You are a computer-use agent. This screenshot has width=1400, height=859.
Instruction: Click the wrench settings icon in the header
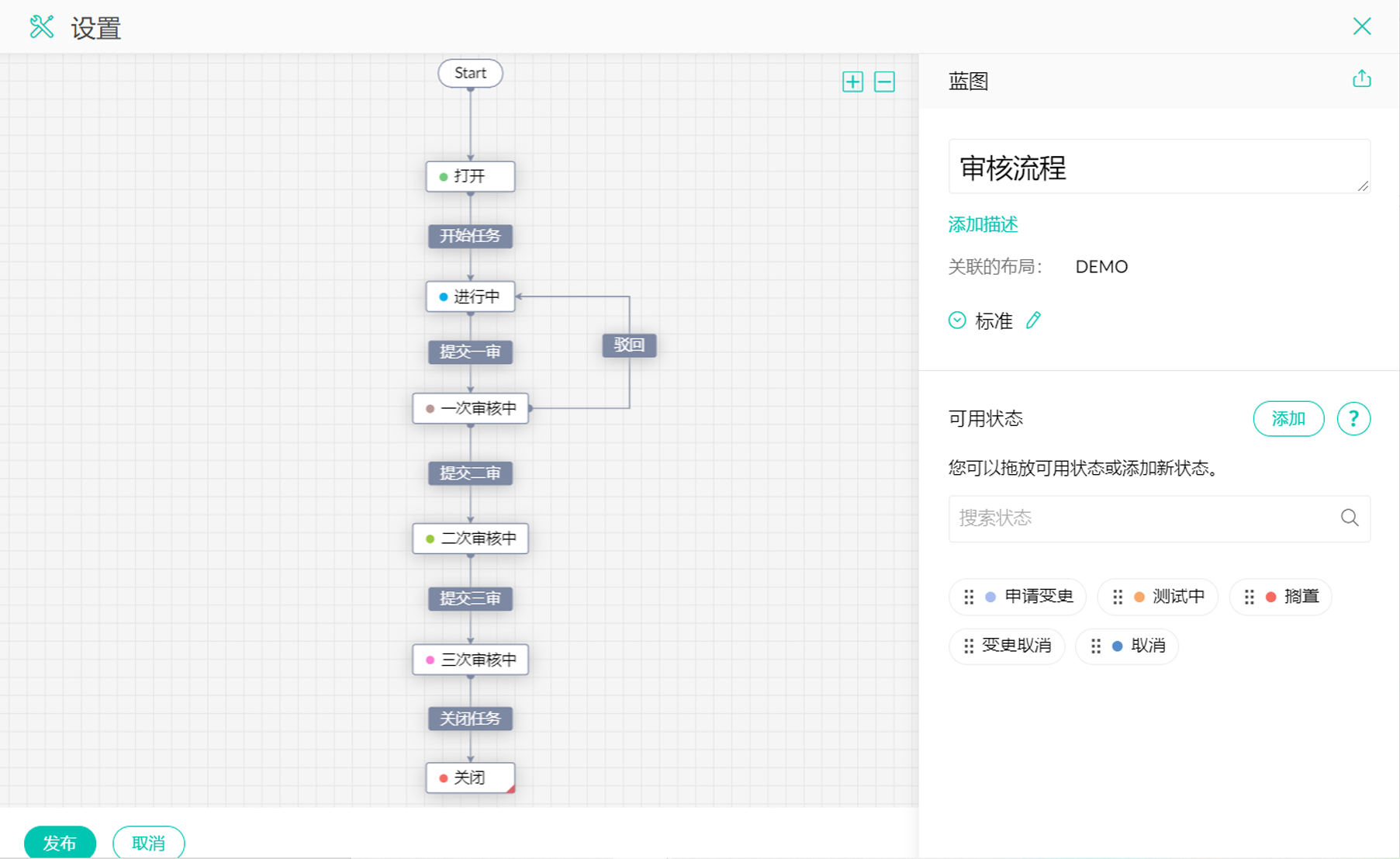coord(42,26)
